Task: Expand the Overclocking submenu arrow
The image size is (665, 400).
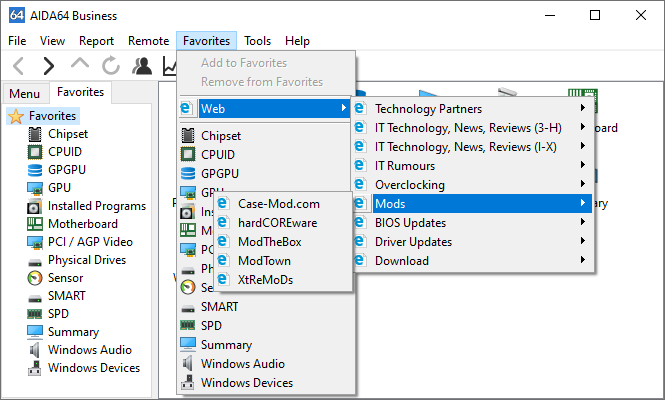Action: tap(583, 184)
